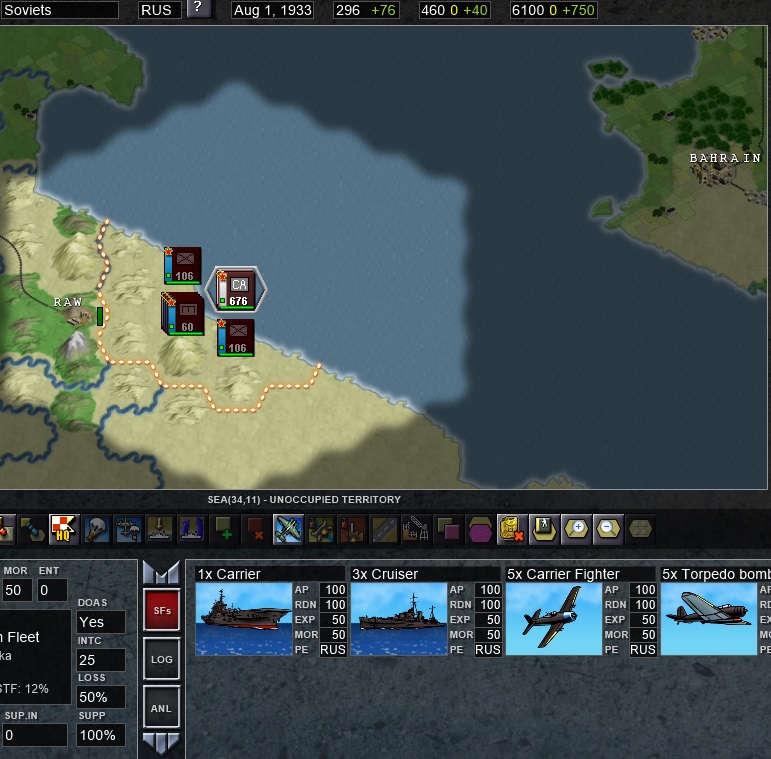Image resolution: width=771 pixels, height=759 pixels.
Task: Select the purple hexagon icon
Action: tap(480, 529)
